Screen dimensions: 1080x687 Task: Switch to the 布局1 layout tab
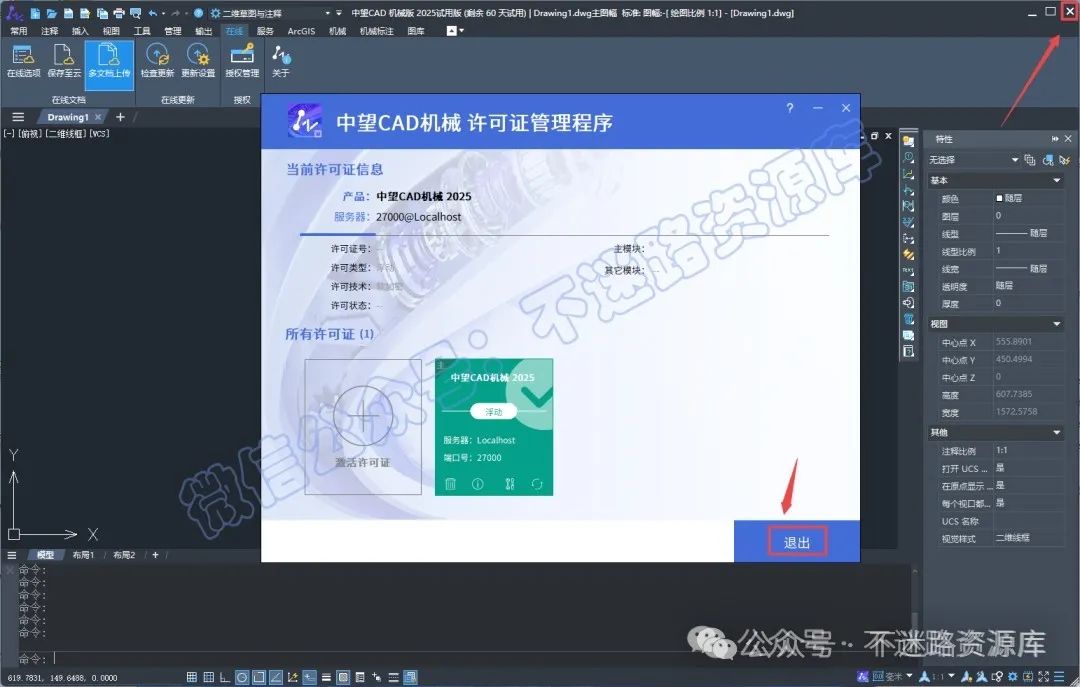(83, 555)
